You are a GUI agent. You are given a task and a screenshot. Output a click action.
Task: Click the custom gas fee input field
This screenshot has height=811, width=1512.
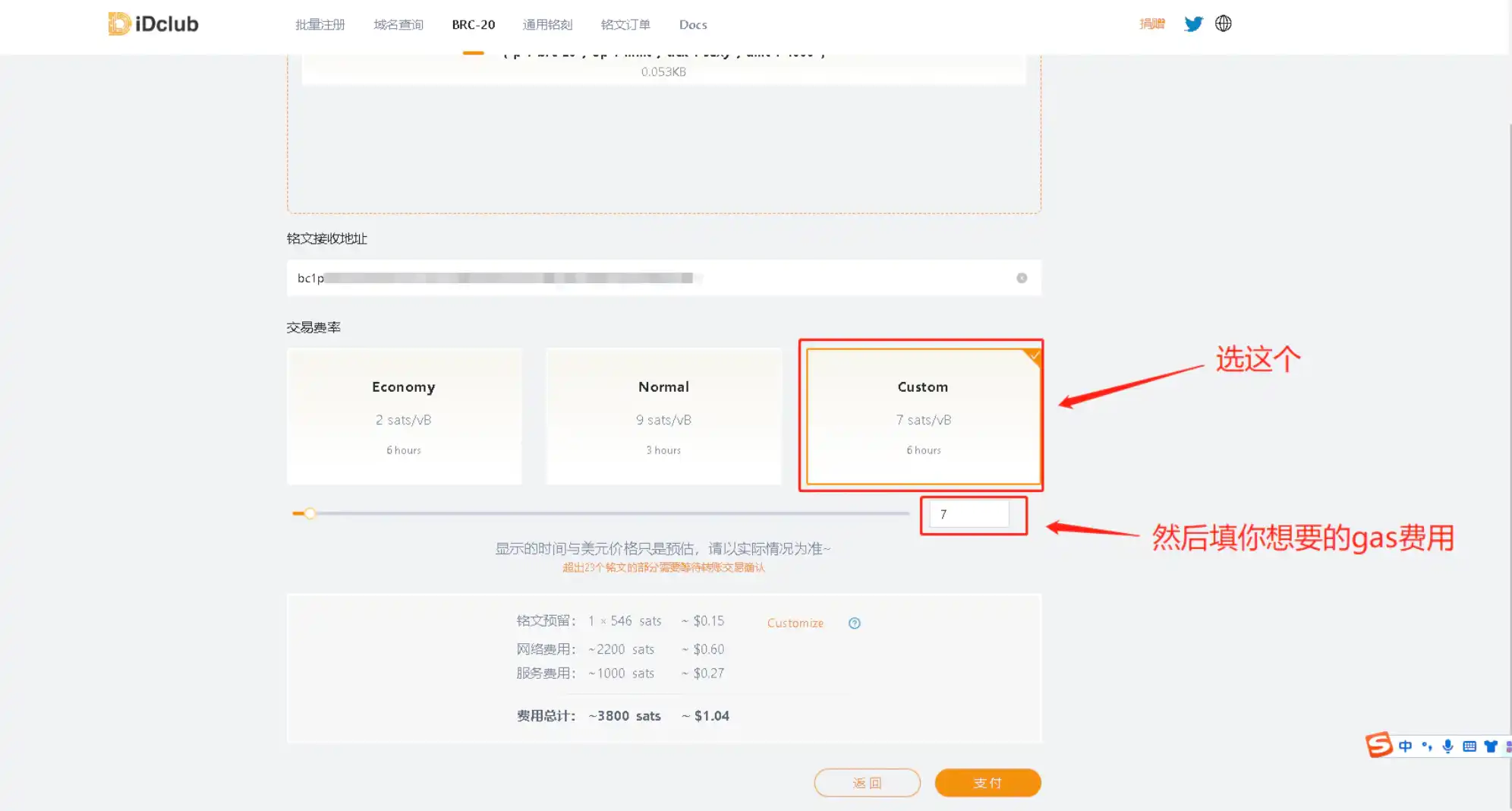pos(968,513)
